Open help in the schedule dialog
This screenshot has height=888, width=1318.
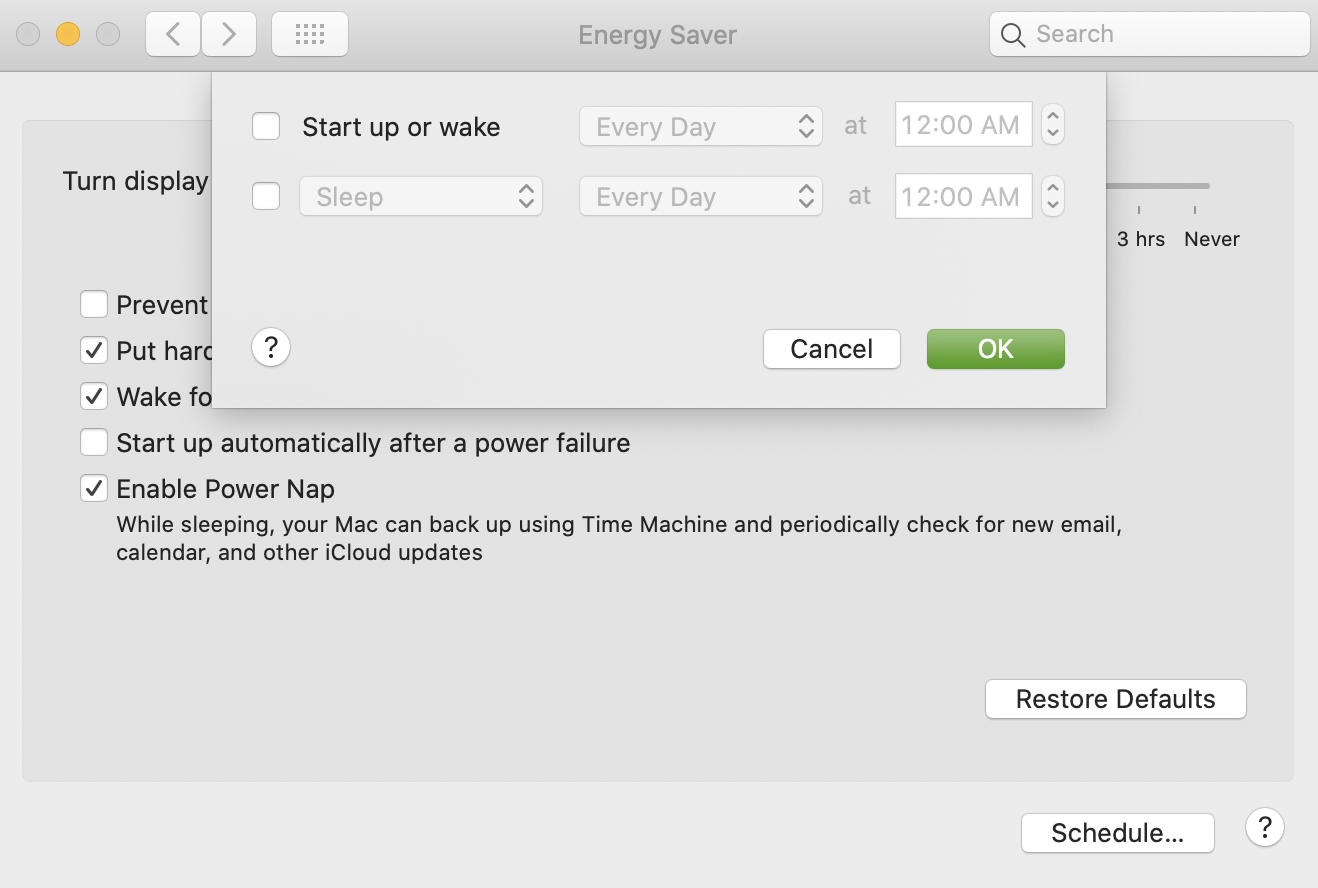[x=271, y=348]
